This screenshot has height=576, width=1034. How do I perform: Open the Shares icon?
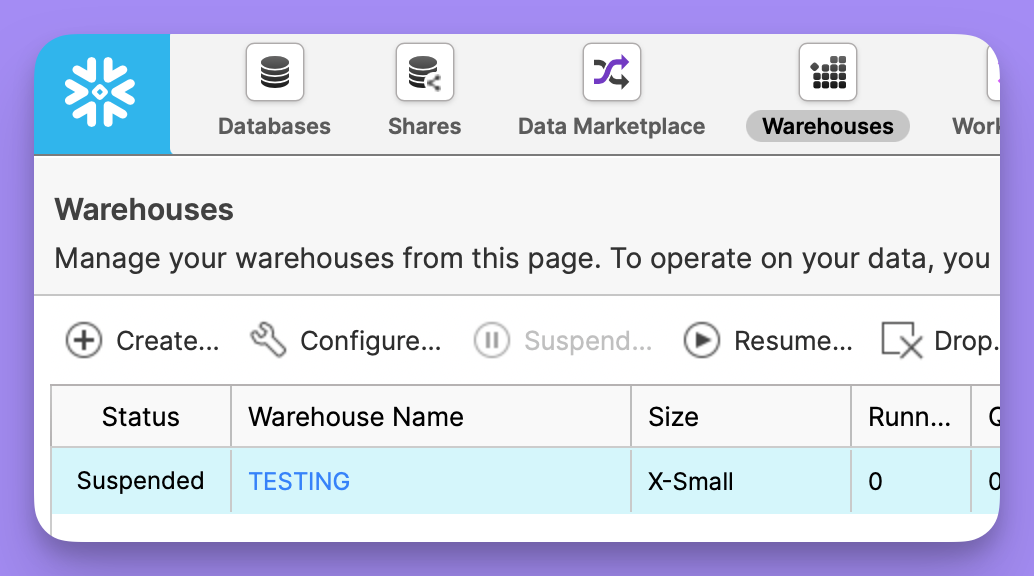(x=425, y=72)
